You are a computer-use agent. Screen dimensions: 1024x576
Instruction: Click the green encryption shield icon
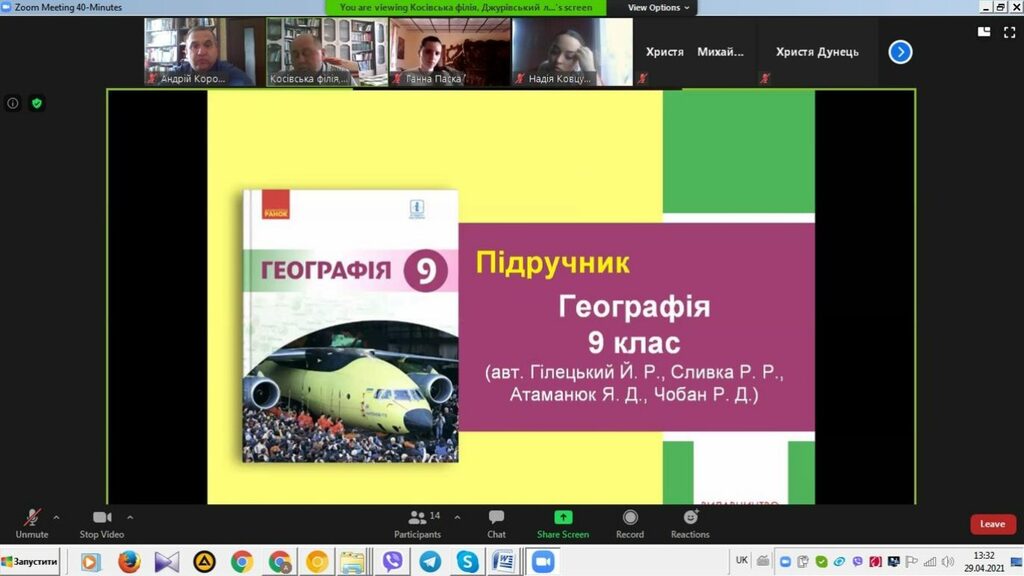tap(37, 103)
